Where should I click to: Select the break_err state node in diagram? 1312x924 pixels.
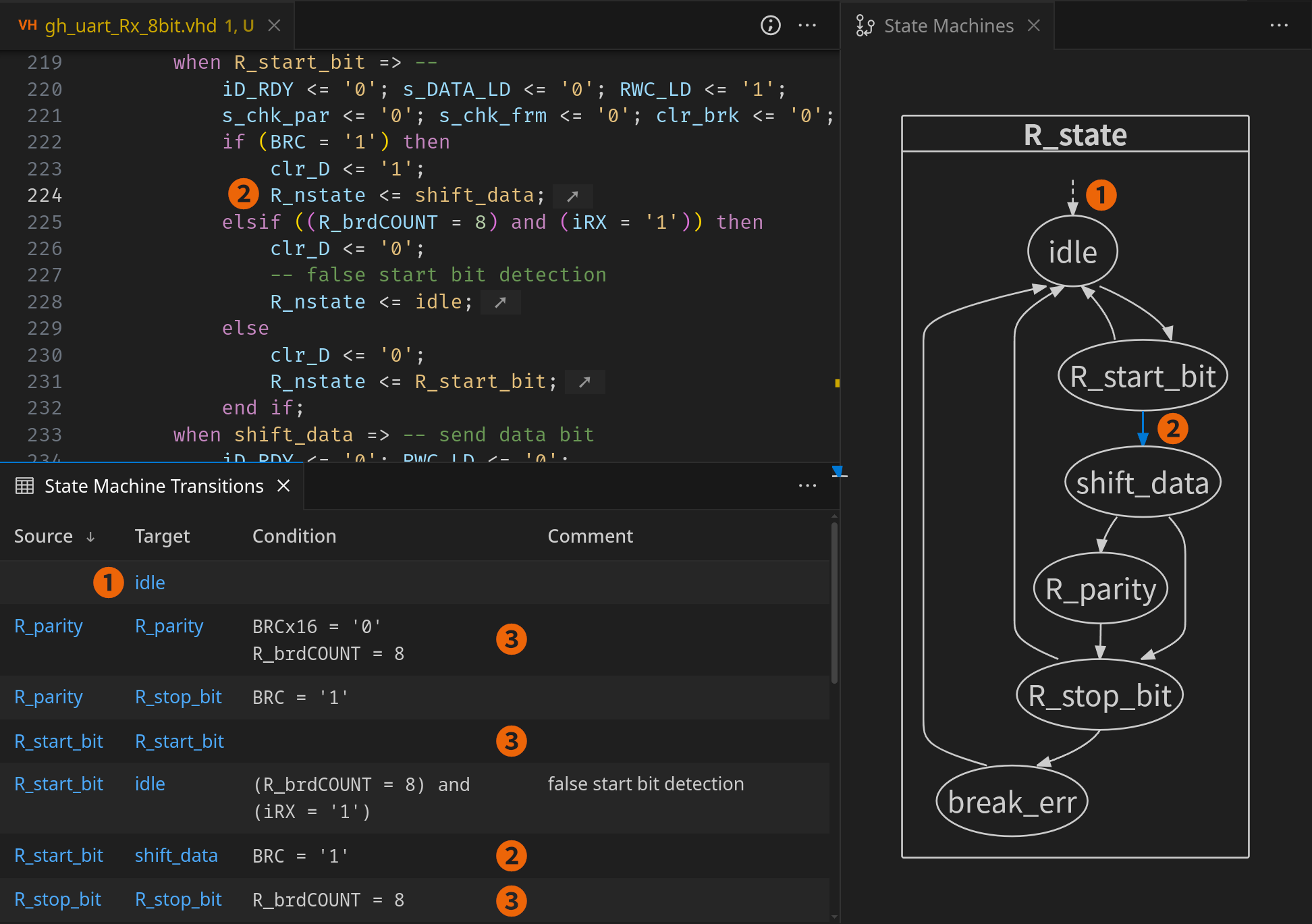click(1011, 802)
